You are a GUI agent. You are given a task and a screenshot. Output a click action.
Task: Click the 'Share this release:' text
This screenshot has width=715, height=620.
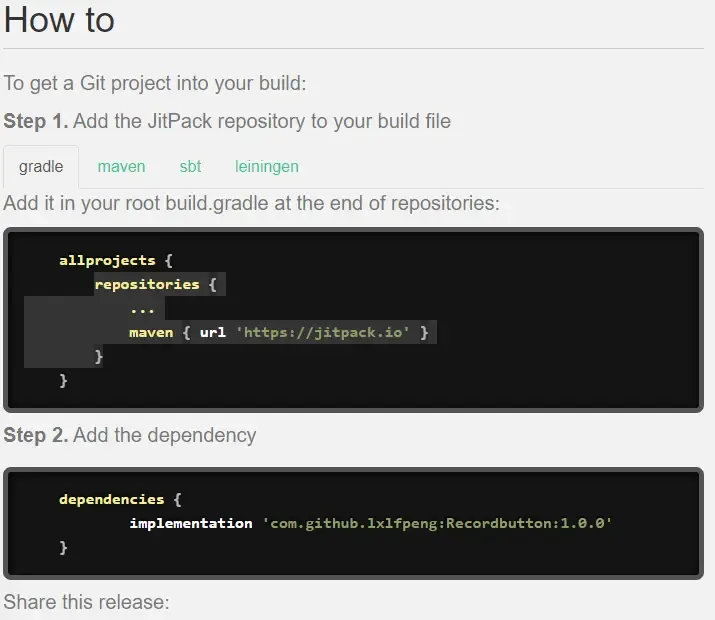[x=86, y=602]
